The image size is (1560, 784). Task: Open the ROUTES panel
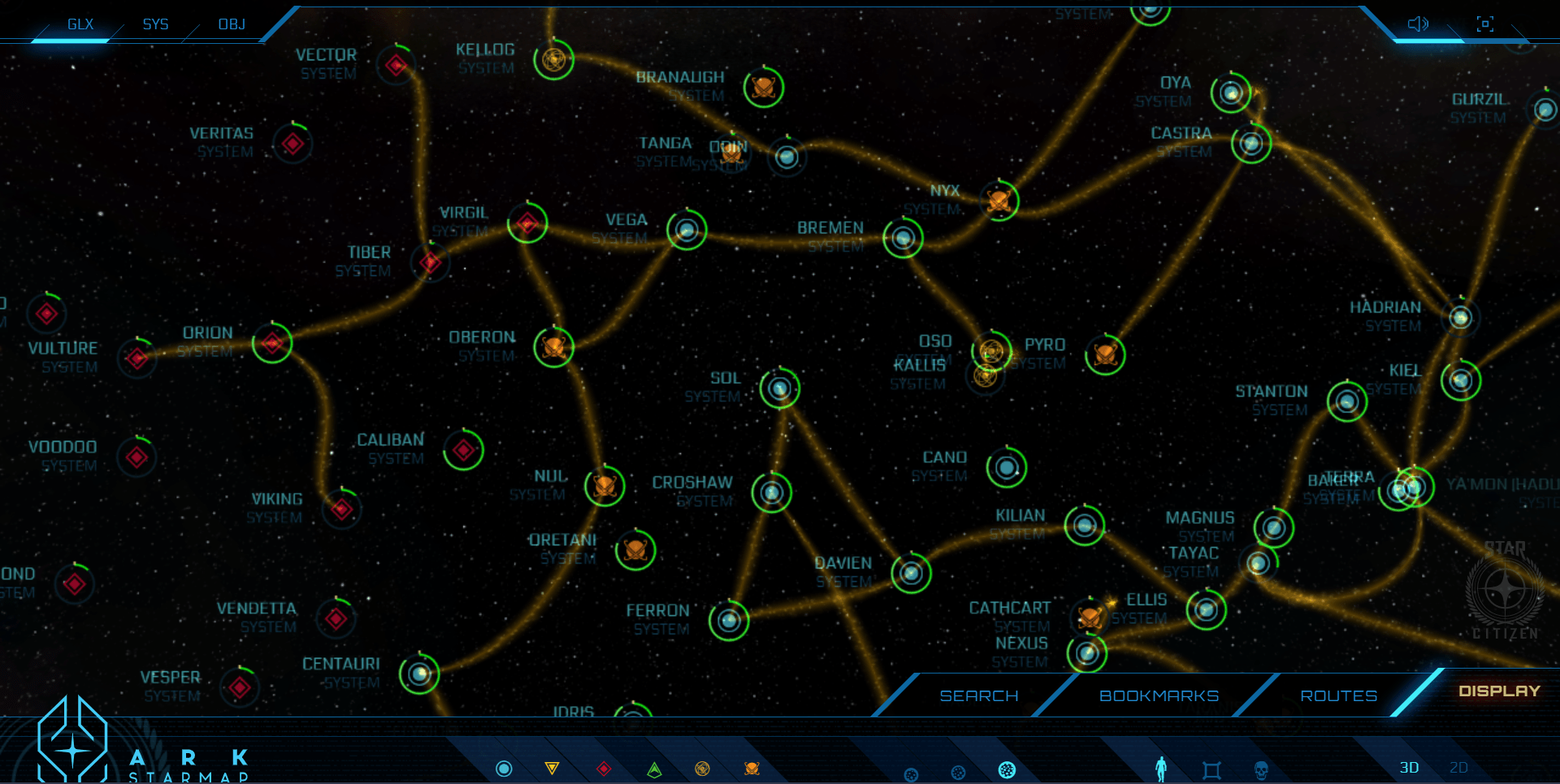[x=1339, y=696]
